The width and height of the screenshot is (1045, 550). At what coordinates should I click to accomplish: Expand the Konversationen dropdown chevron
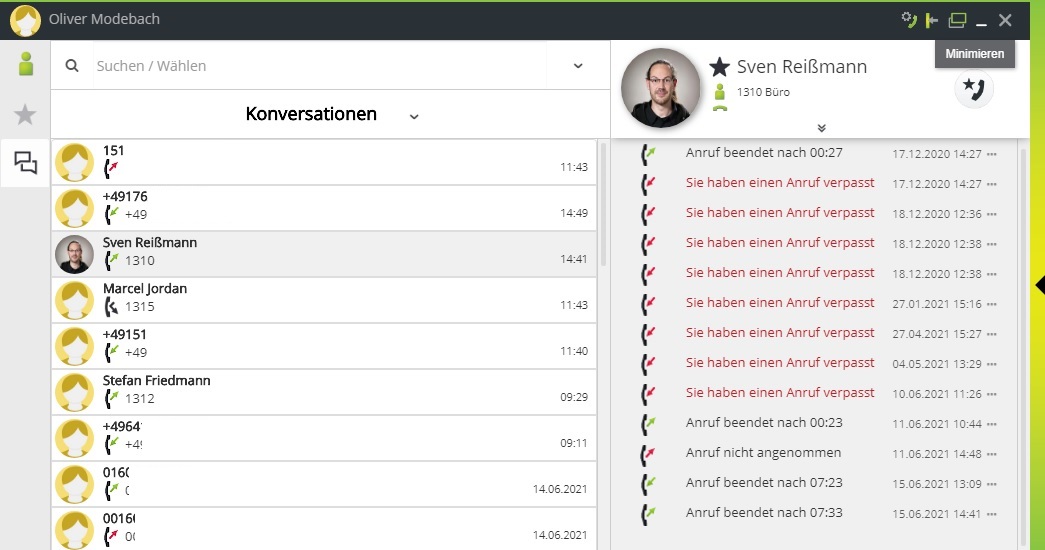coord(414,116)
